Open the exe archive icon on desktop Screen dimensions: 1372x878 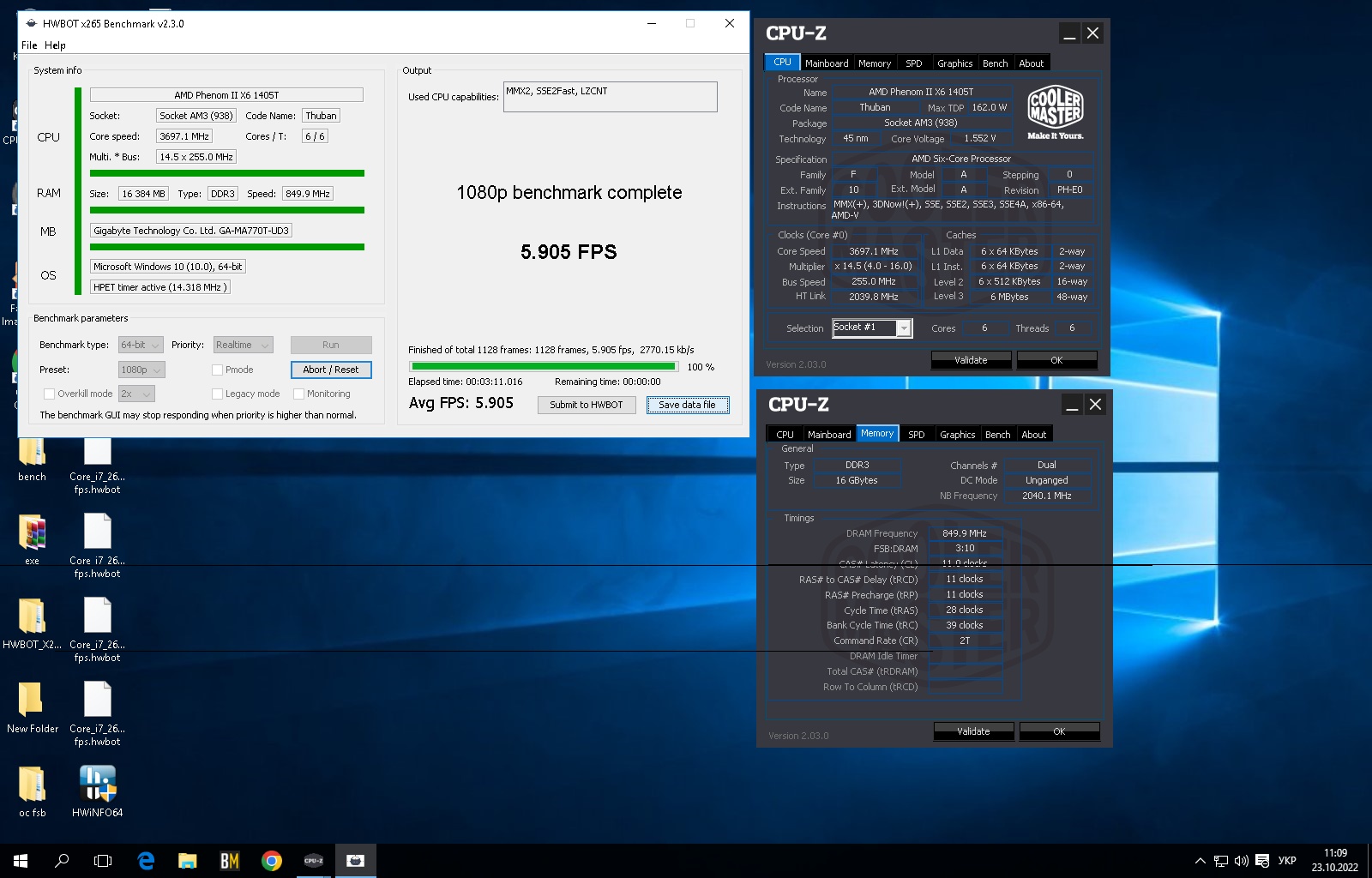click(x=32, y=540)
